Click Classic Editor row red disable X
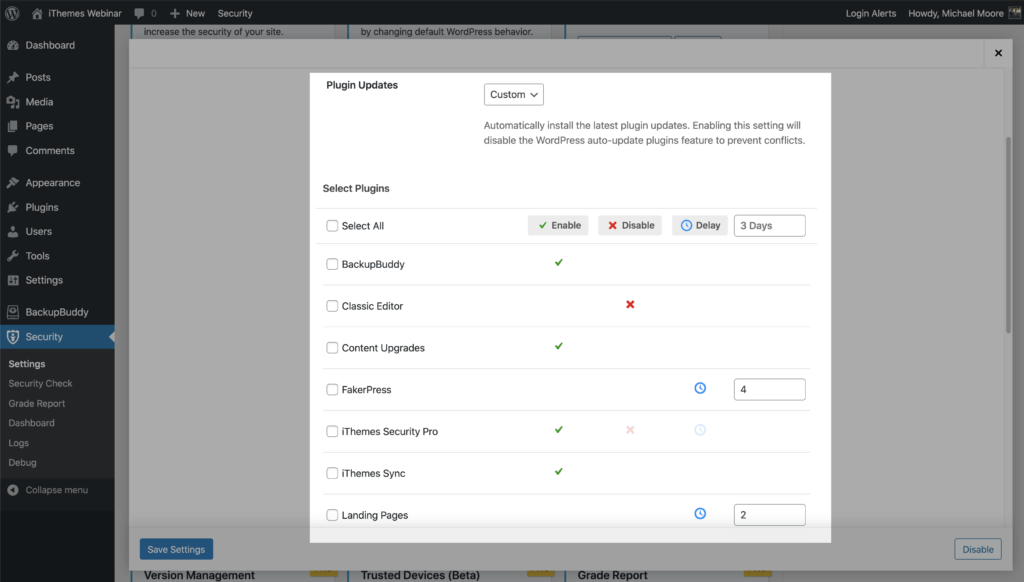The width and height of the screenshot is (1024, 582). [630, 304]
